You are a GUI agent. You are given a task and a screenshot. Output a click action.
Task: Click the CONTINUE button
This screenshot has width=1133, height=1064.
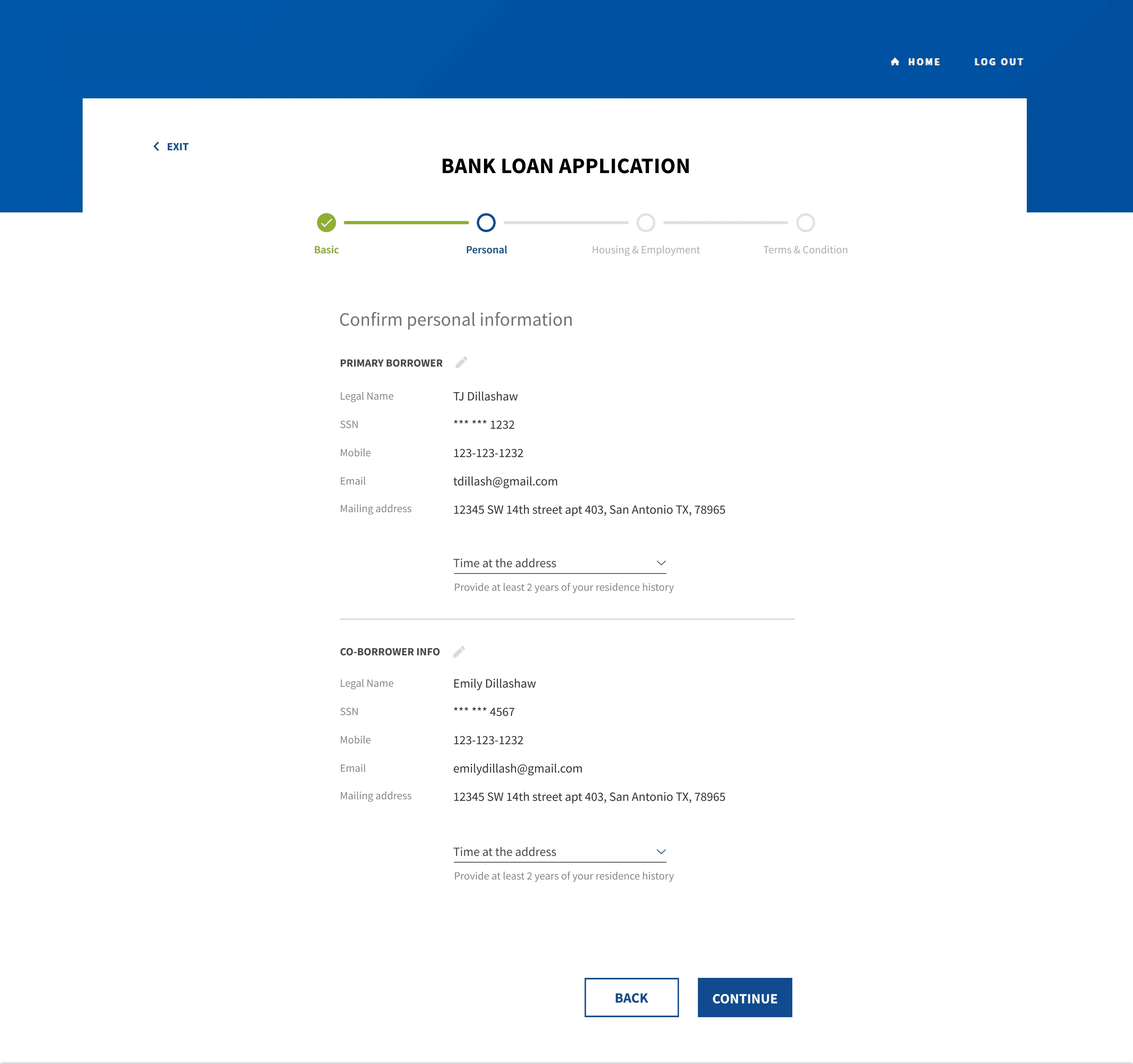744,997
